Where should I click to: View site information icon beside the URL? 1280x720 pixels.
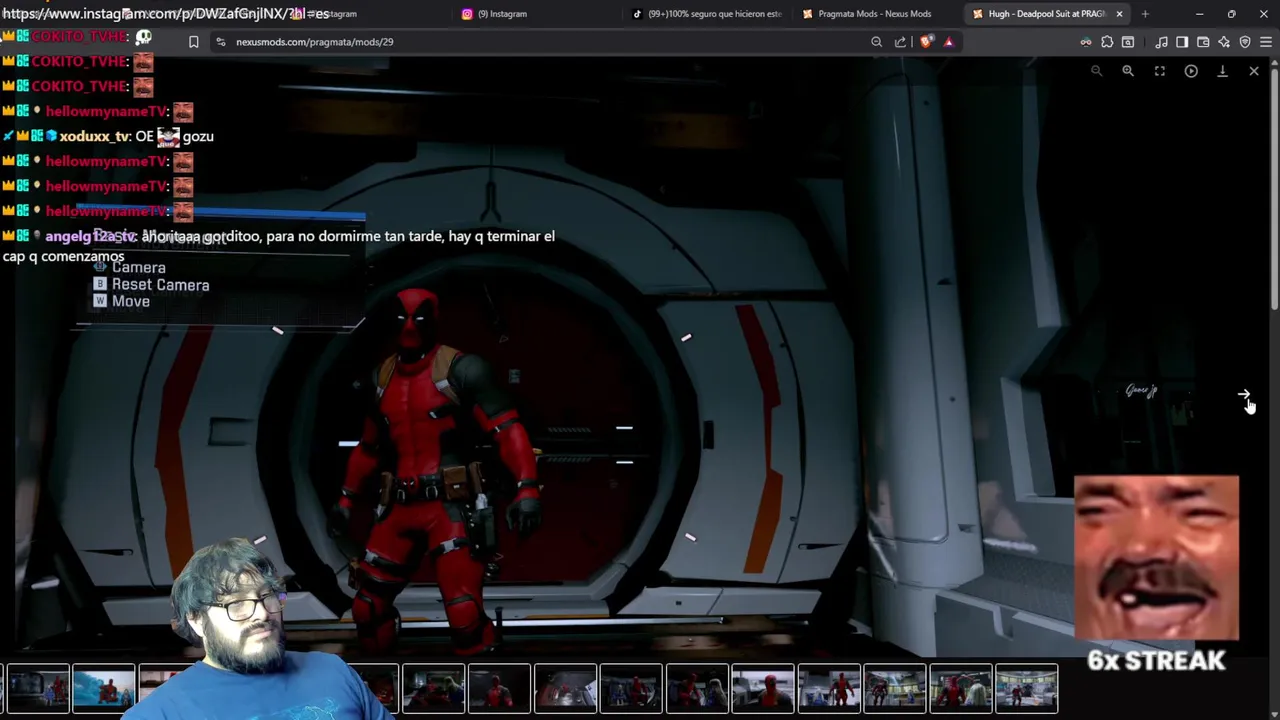click(221, 42)
